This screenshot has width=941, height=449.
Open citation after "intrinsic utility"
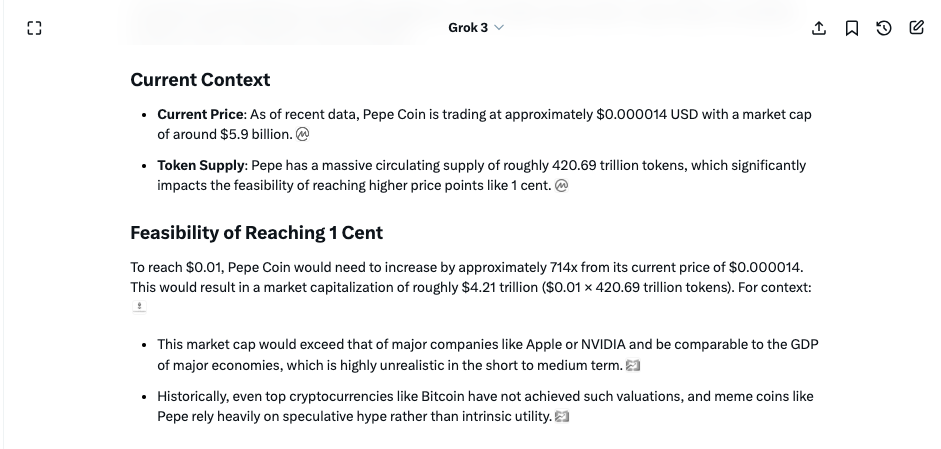point(562,416)
